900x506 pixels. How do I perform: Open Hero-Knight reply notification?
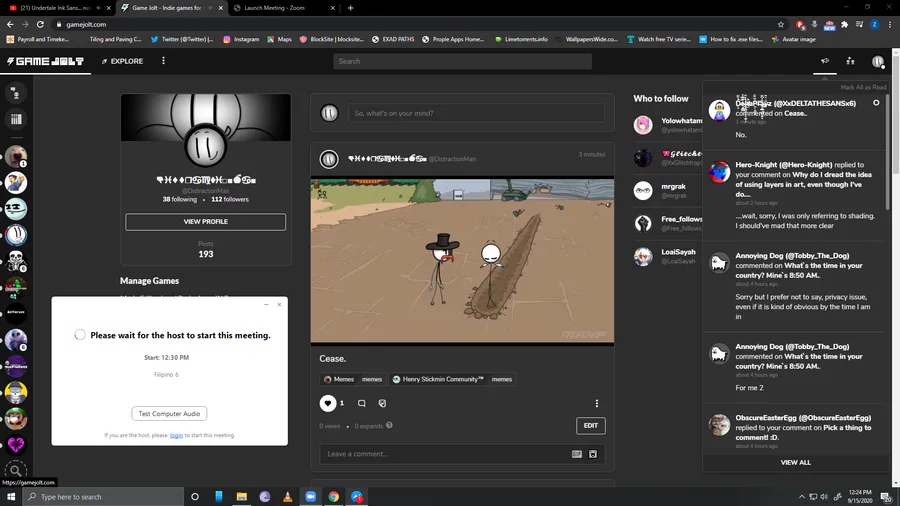tap(796, 195)
